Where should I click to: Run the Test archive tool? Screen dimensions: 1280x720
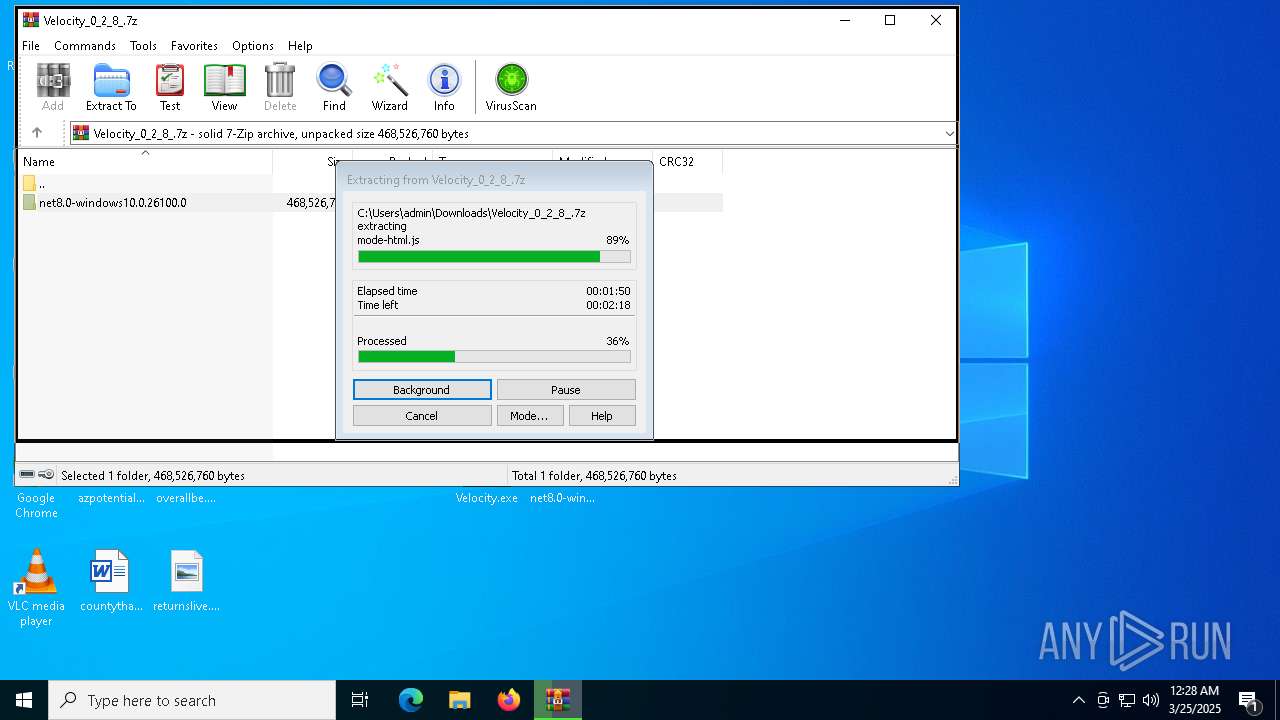click(x=170, y=88)
